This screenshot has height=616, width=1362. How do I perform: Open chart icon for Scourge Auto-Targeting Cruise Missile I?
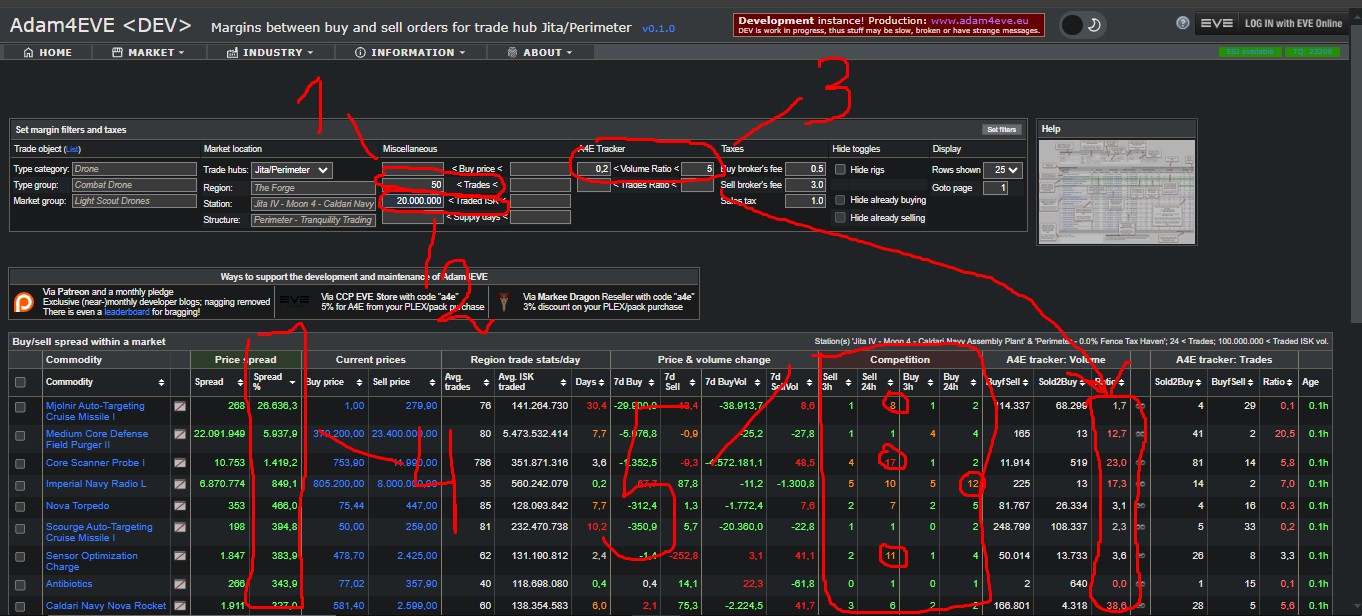coord(180,527)
